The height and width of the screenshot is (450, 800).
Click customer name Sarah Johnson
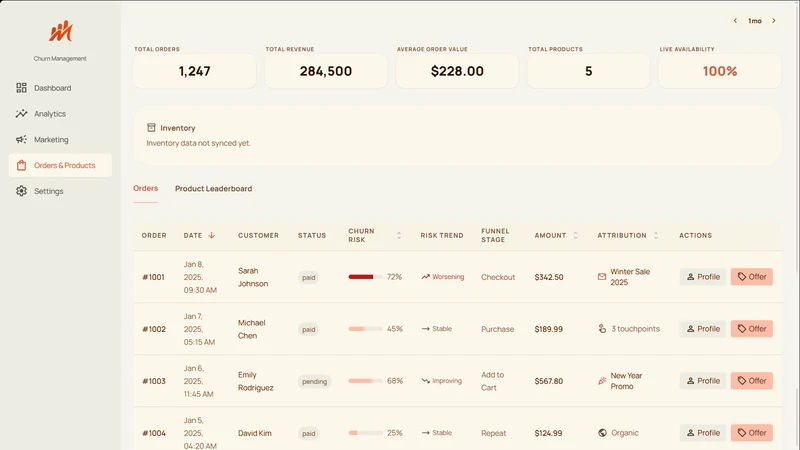pos(253,277)
